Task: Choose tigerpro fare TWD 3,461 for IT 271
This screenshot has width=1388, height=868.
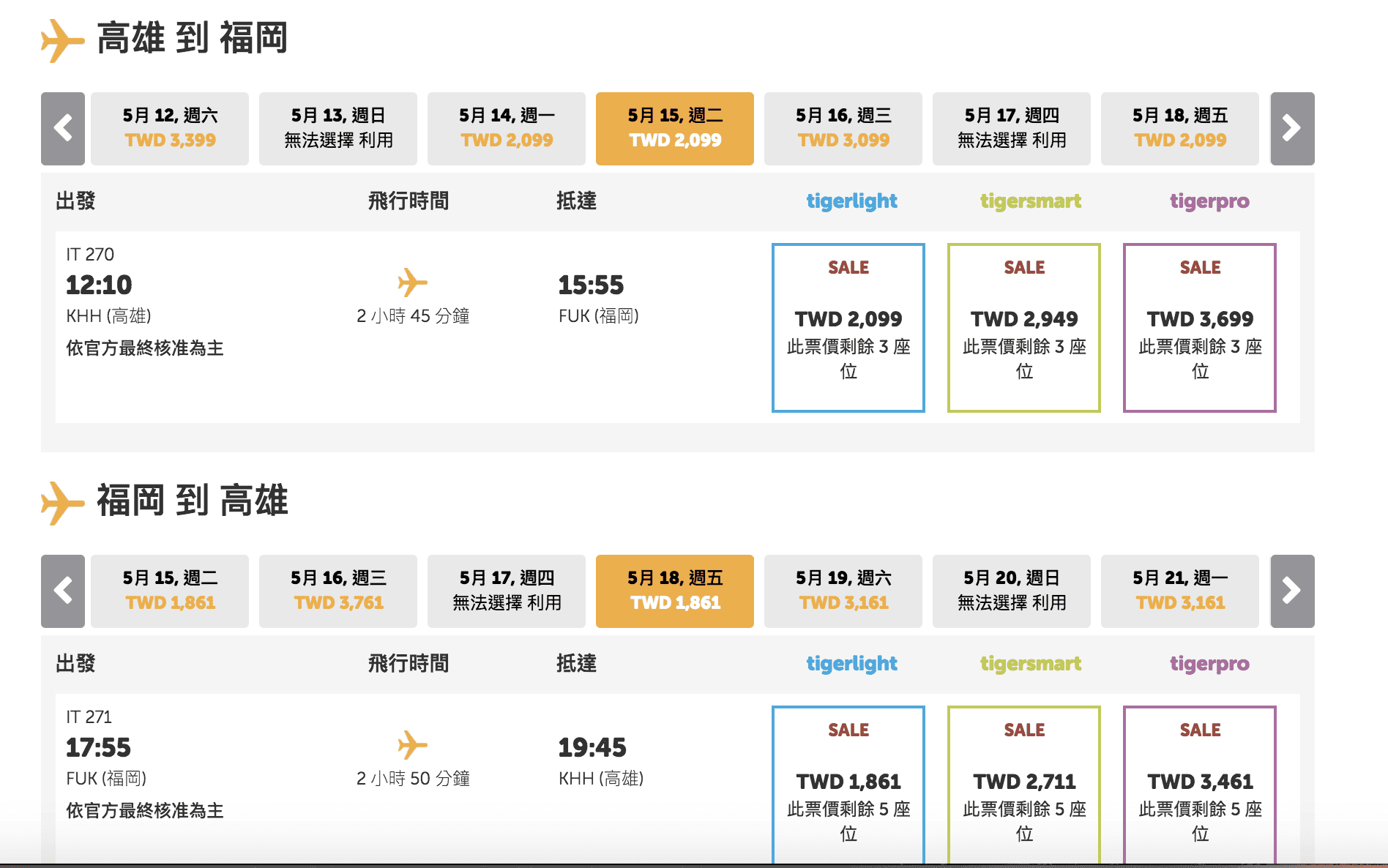Action: (1200, 785)
